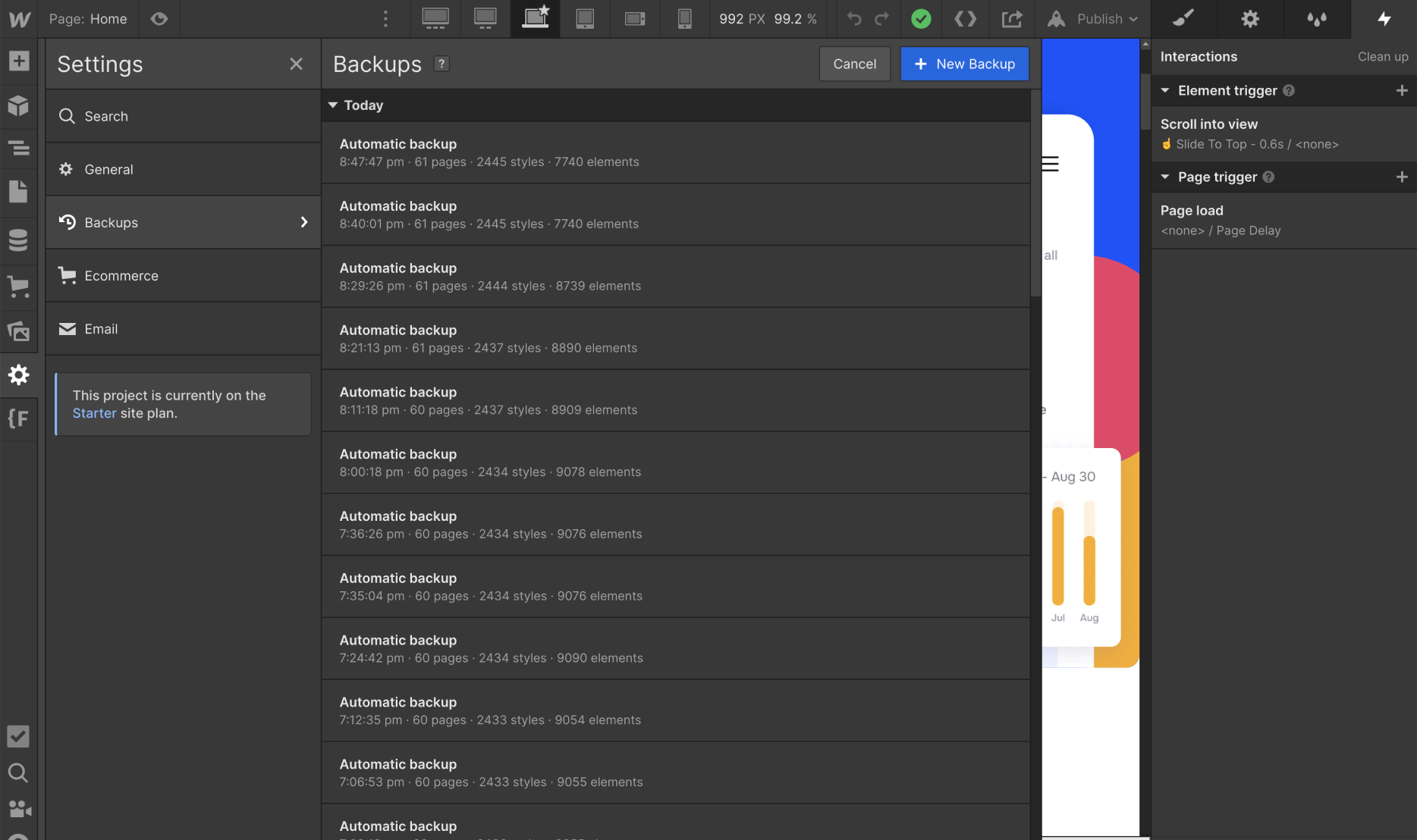Open the CMS Collections panel

(19, 240)
